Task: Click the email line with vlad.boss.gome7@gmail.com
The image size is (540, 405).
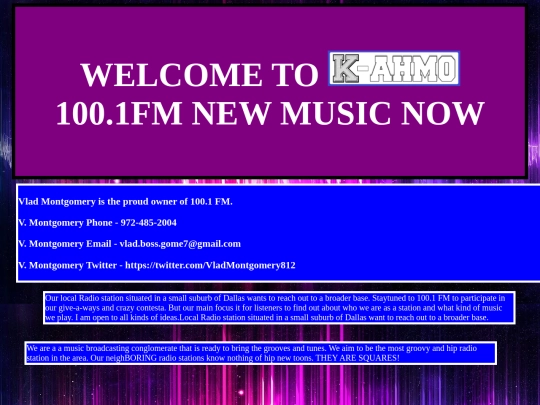Action: pyautogui.click(x=129, y=244)
